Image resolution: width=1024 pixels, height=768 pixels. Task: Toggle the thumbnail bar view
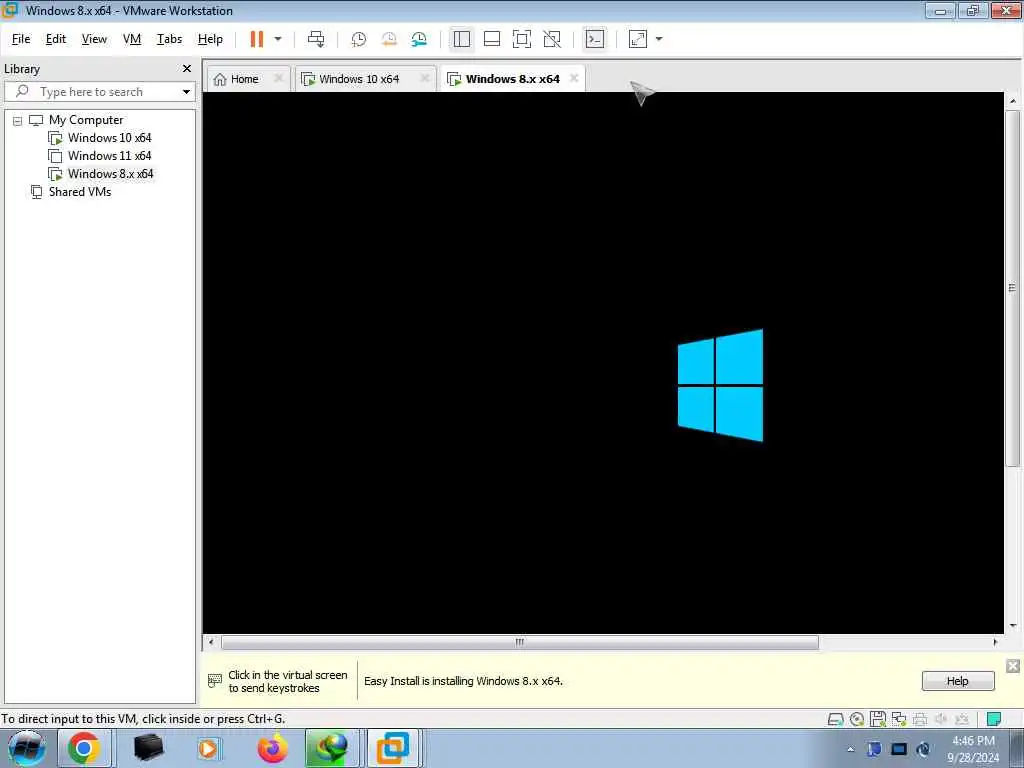492,39
